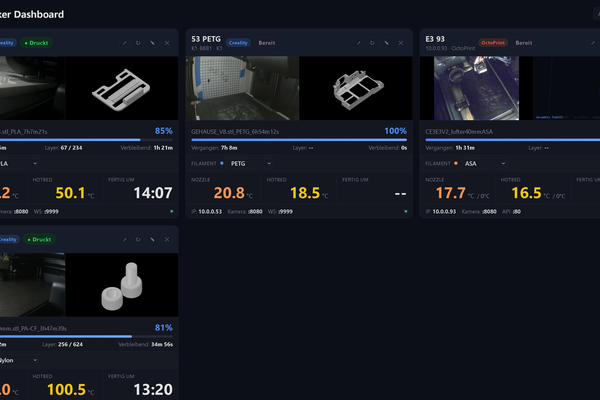Click the Creality badge on 53 PETG
Image resolution: width=600 pixels, height=400 pixels.
238,43
